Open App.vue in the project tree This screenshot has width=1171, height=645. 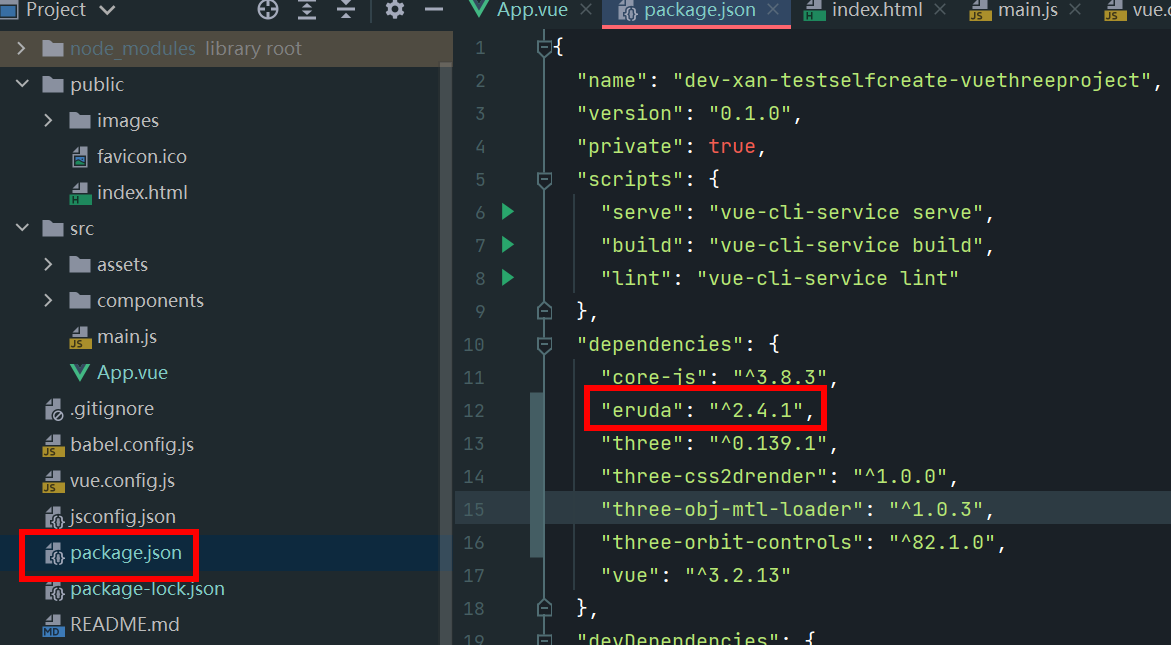tap(132, 373)
